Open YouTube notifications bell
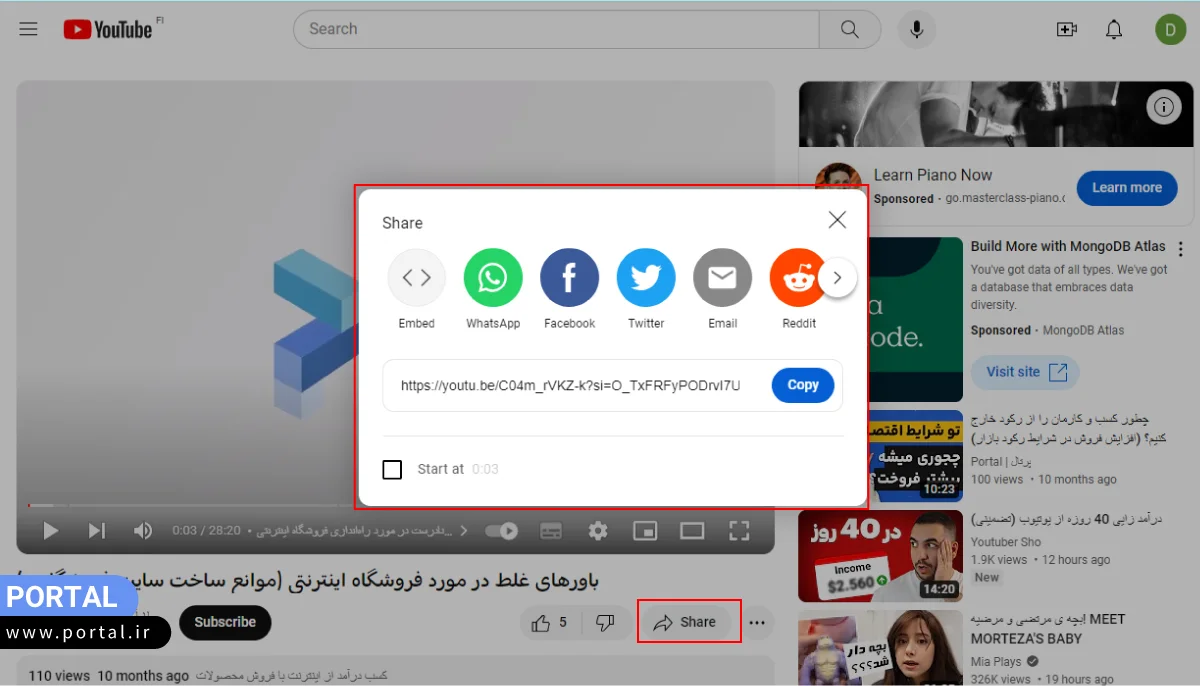Viewport: 1200px width, 686px height. coord(1113,29)
